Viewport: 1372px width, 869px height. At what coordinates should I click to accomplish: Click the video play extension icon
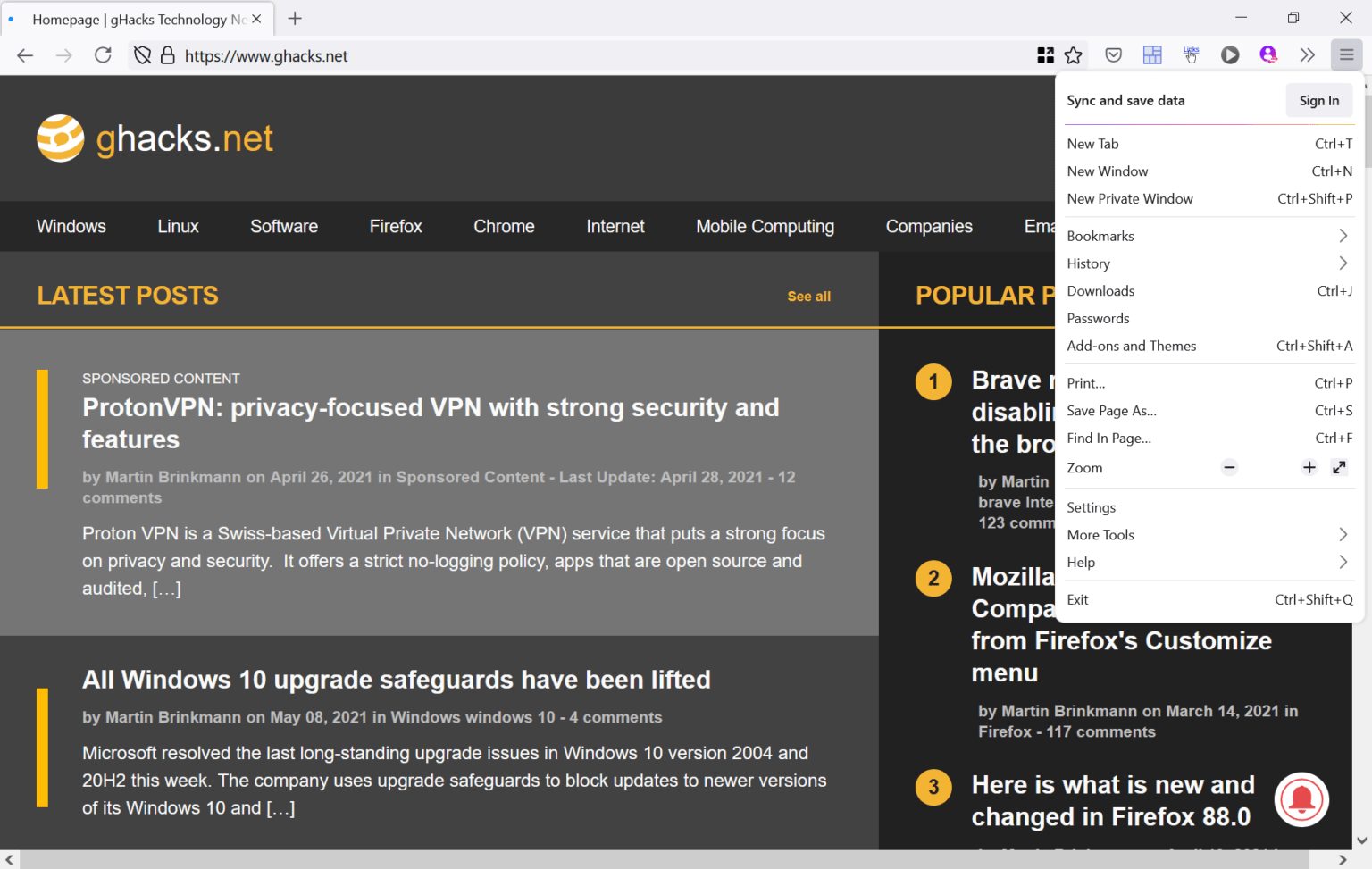pyautogui.click(x=1230, y=54)
